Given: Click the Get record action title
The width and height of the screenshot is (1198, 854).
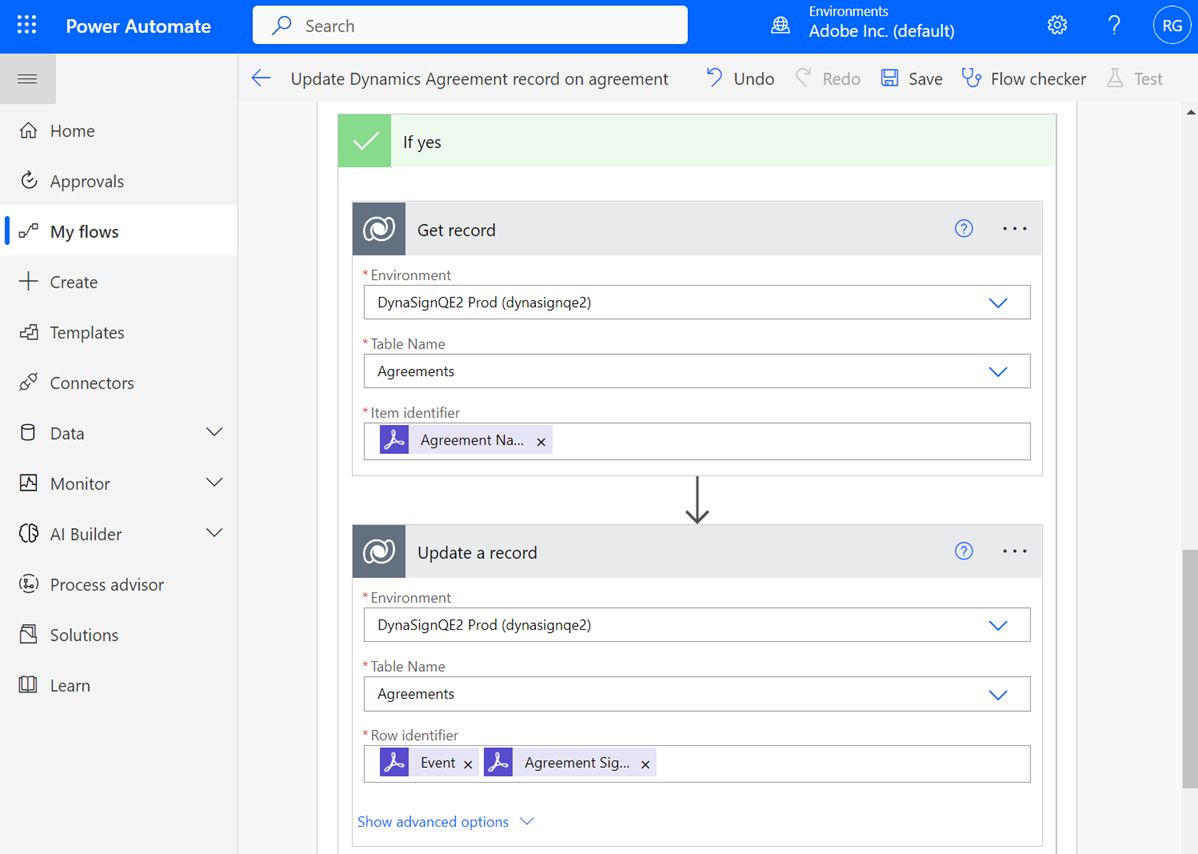Looking at the screenshot, I should pos(456,230).
